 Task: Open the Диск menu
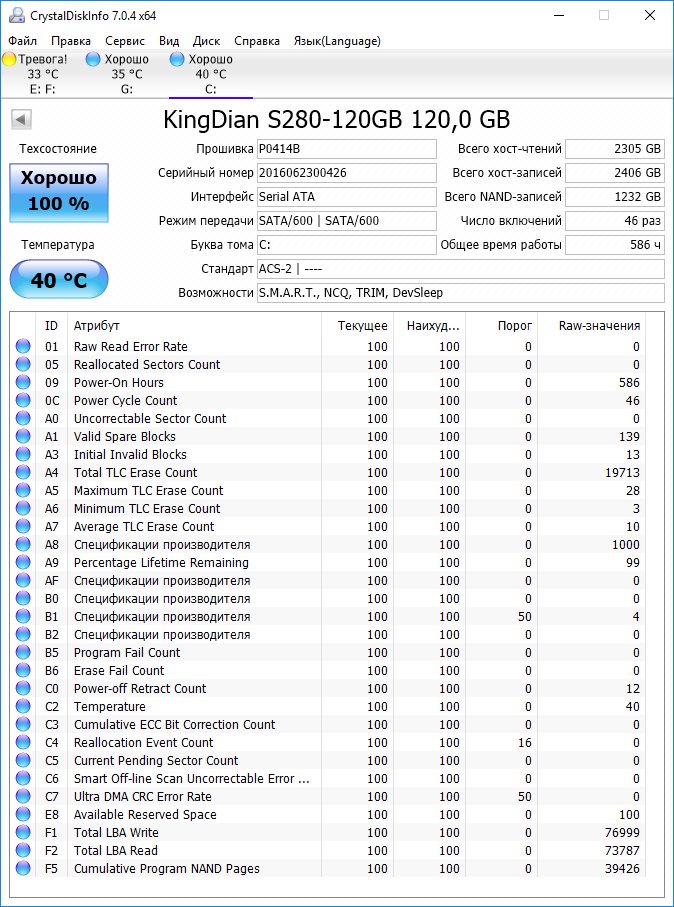pos(207,41)
